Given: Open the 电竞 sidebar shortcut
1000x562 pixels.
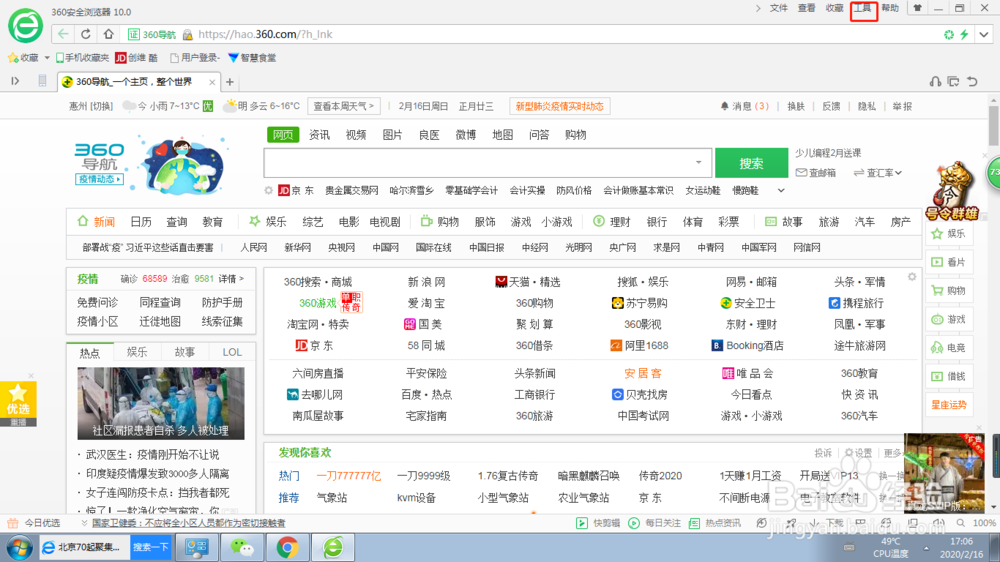Looking at the screenshot, I should pyautogui.click(x=948, y=348).
